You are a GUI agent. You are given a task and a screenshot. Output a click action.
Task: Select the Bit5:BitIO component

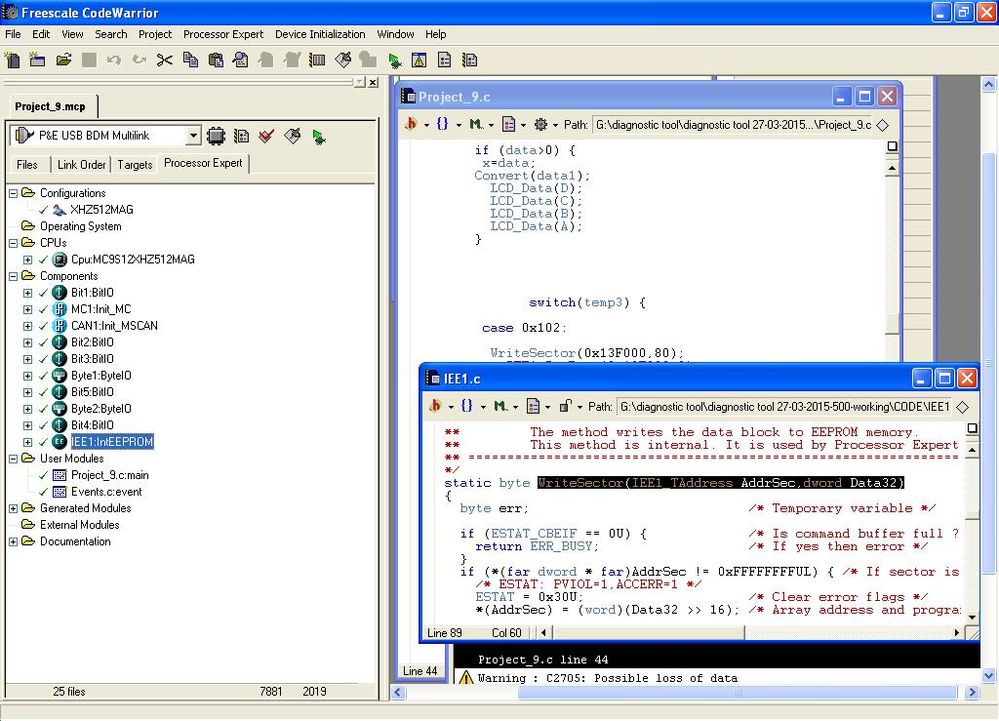(x=92, y=392)
